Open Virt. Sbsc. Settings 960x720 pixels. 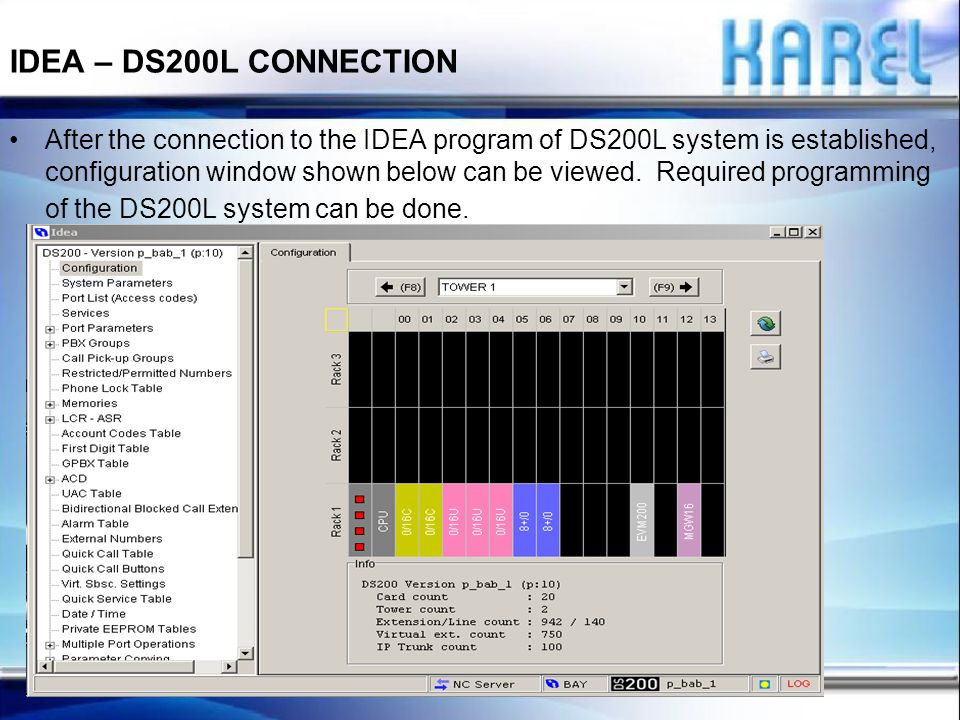113,584
